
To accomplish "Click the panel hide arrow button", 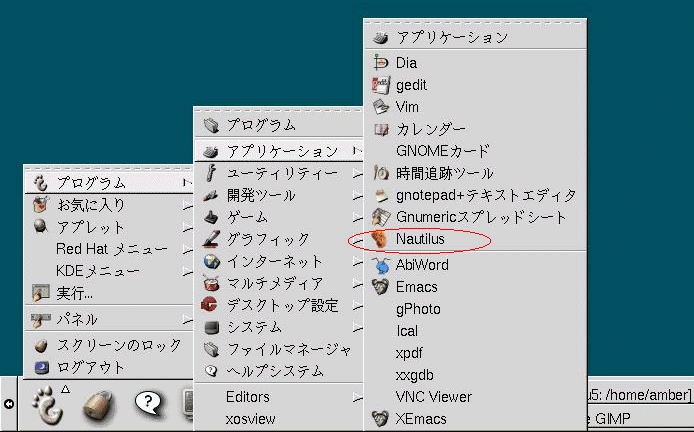I will coord(8,404).
